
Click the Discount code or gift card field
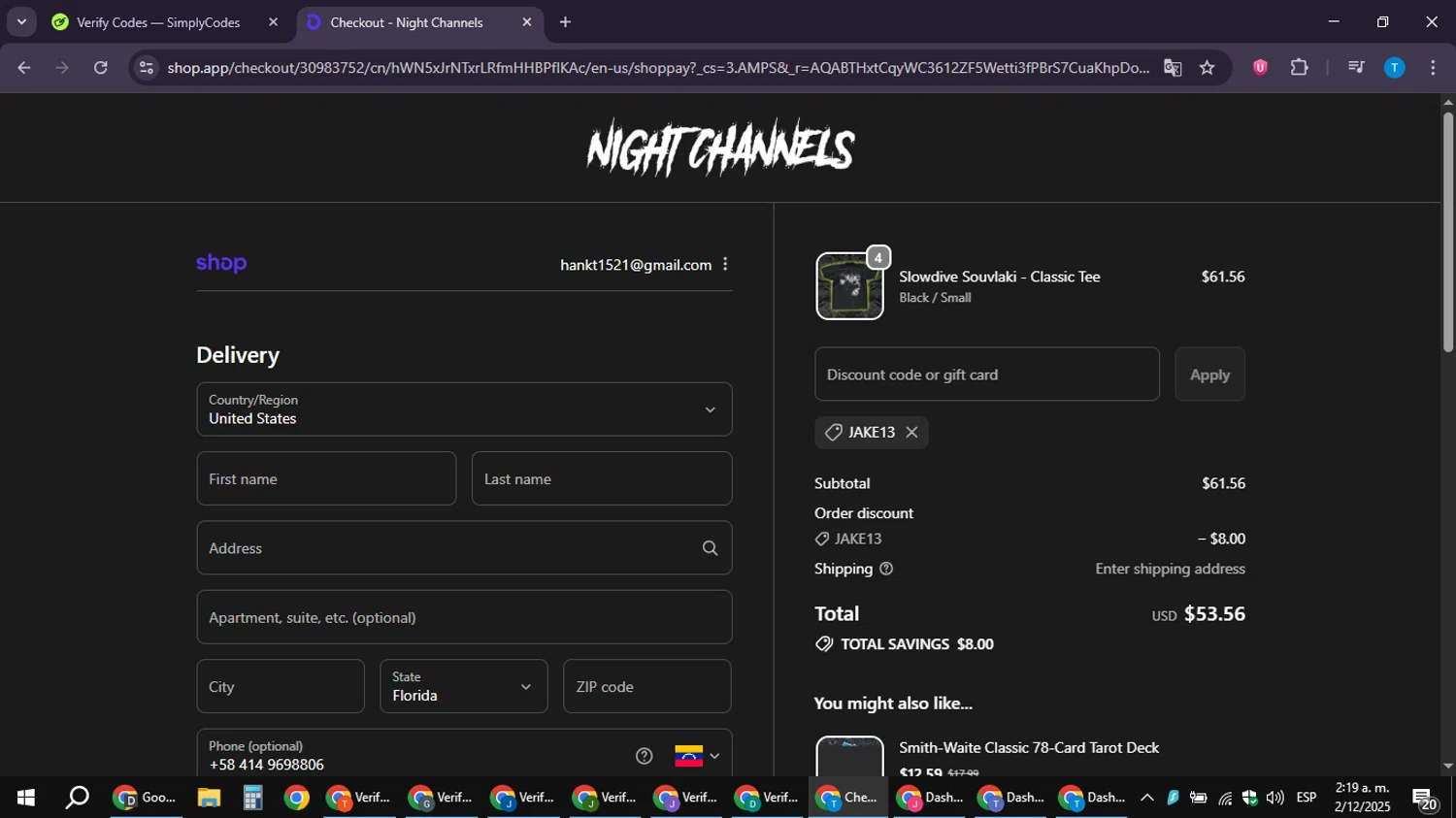pyautogui.click(x=987, y=375)
